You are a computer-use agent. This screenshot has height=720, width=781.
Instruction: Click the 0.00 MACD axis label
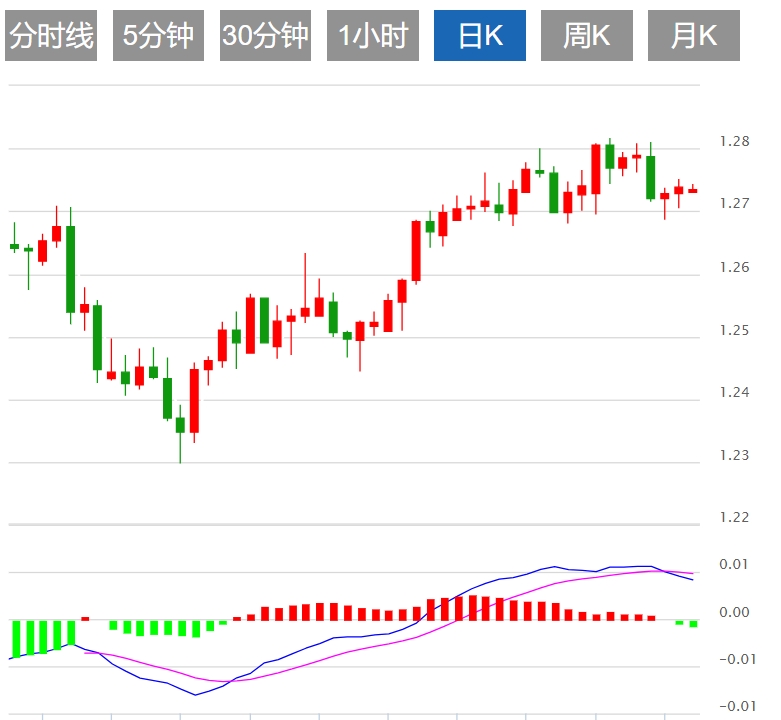(736, 613)
